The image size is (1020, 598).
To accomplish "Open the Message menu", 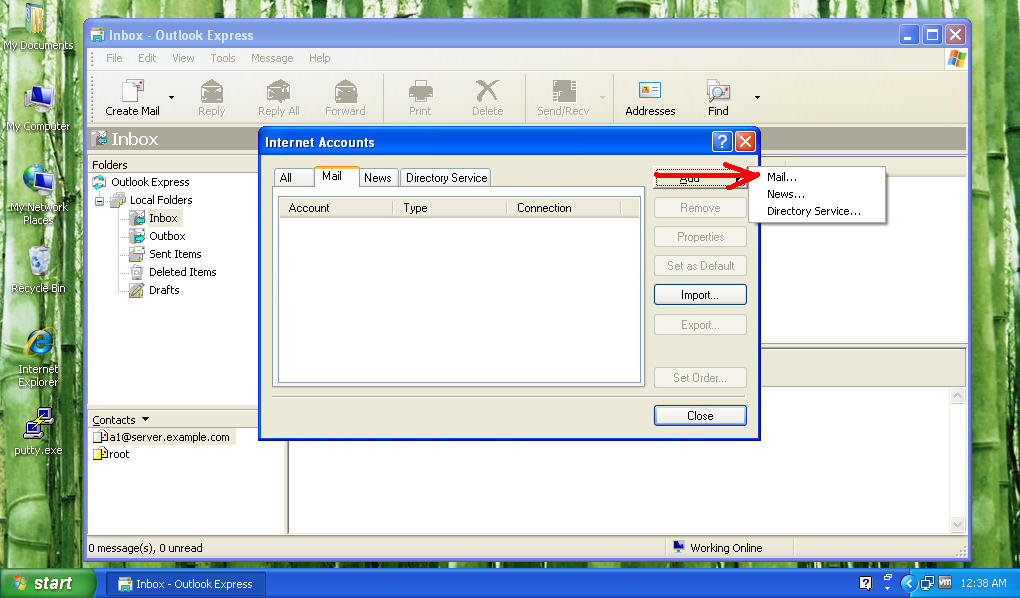I will (272, 58).
